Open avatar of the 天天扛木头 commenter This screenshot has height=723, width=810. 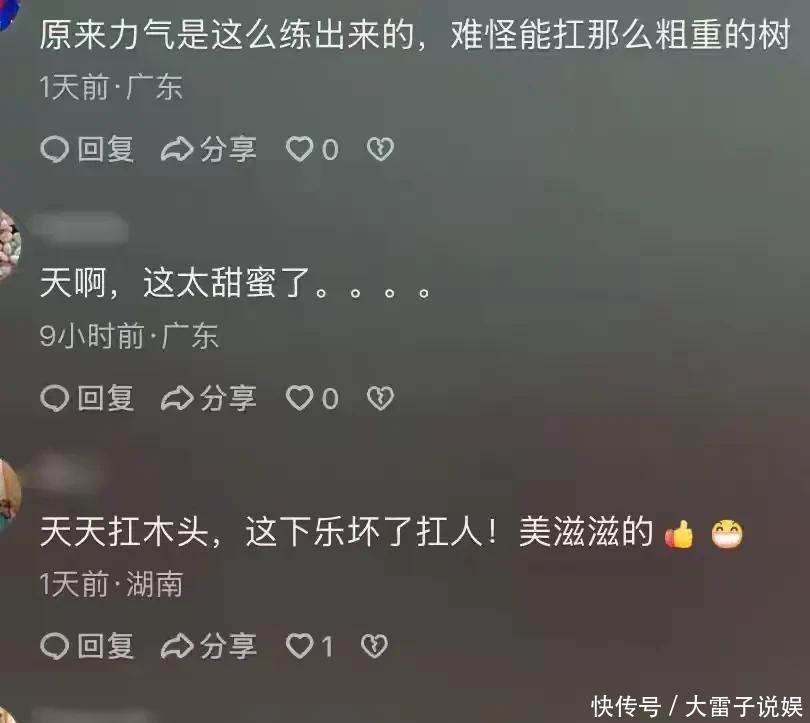click(9, 495)
